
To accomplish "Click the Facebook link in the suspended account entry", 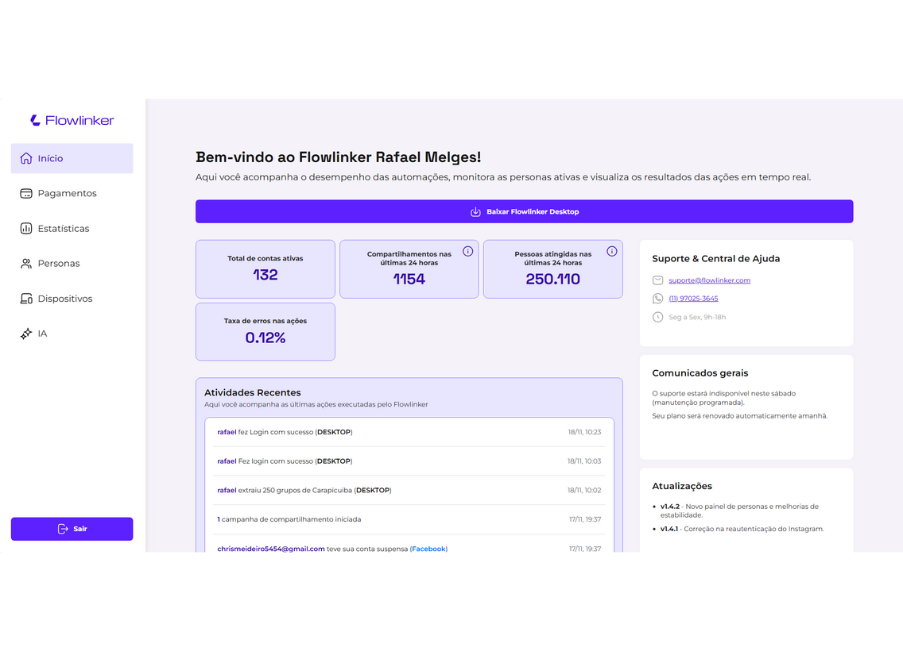I will [x=428, y=548].
